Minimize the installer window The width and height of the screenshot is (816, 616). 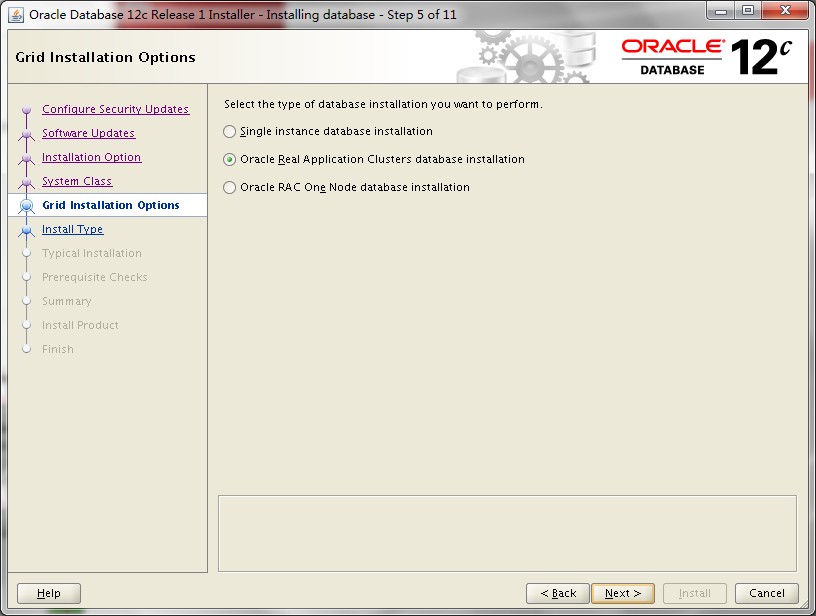click(721, 11)
